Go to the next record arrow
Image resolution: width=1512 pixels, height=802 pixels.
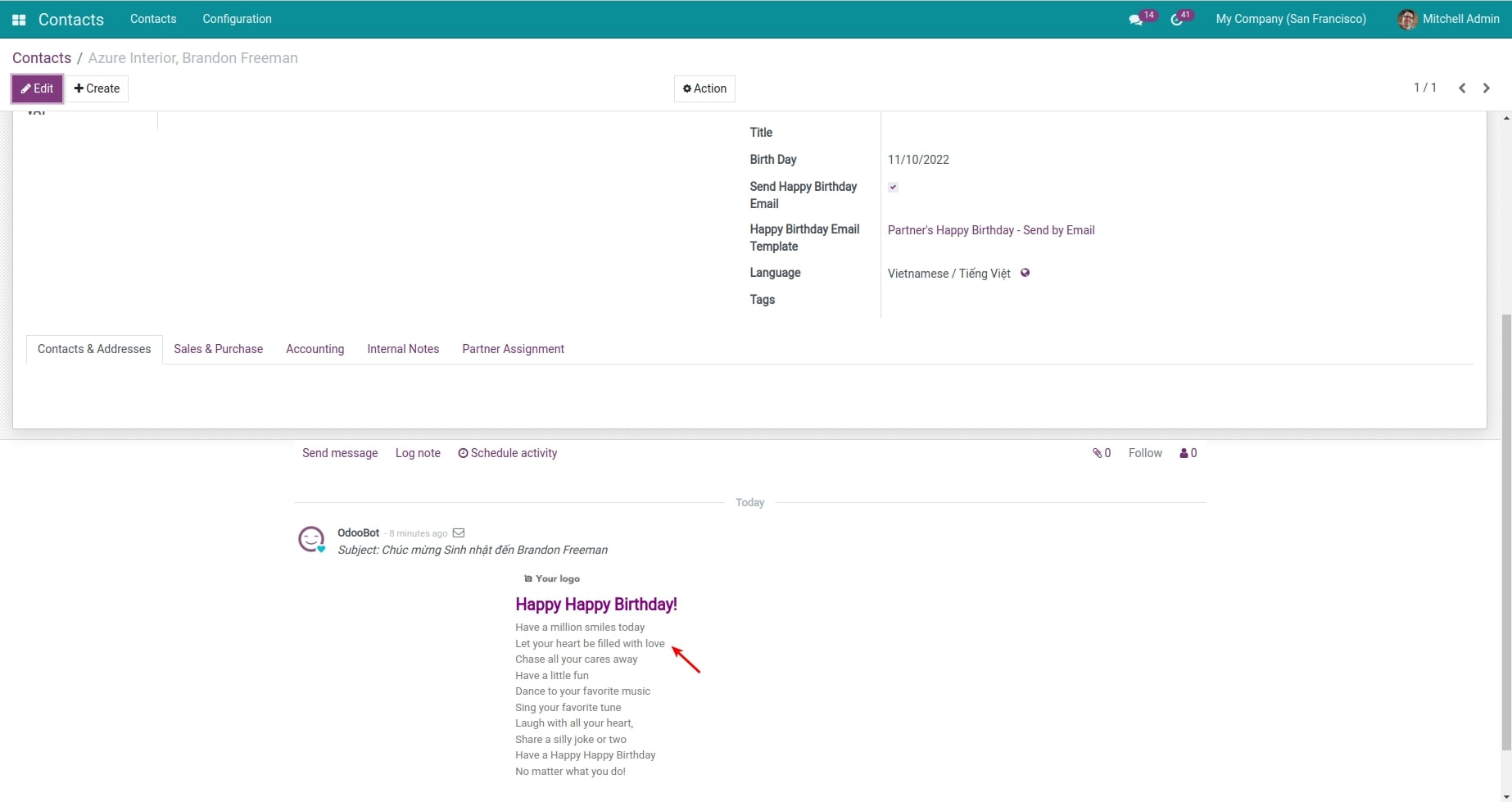(x=1486, y=88)
